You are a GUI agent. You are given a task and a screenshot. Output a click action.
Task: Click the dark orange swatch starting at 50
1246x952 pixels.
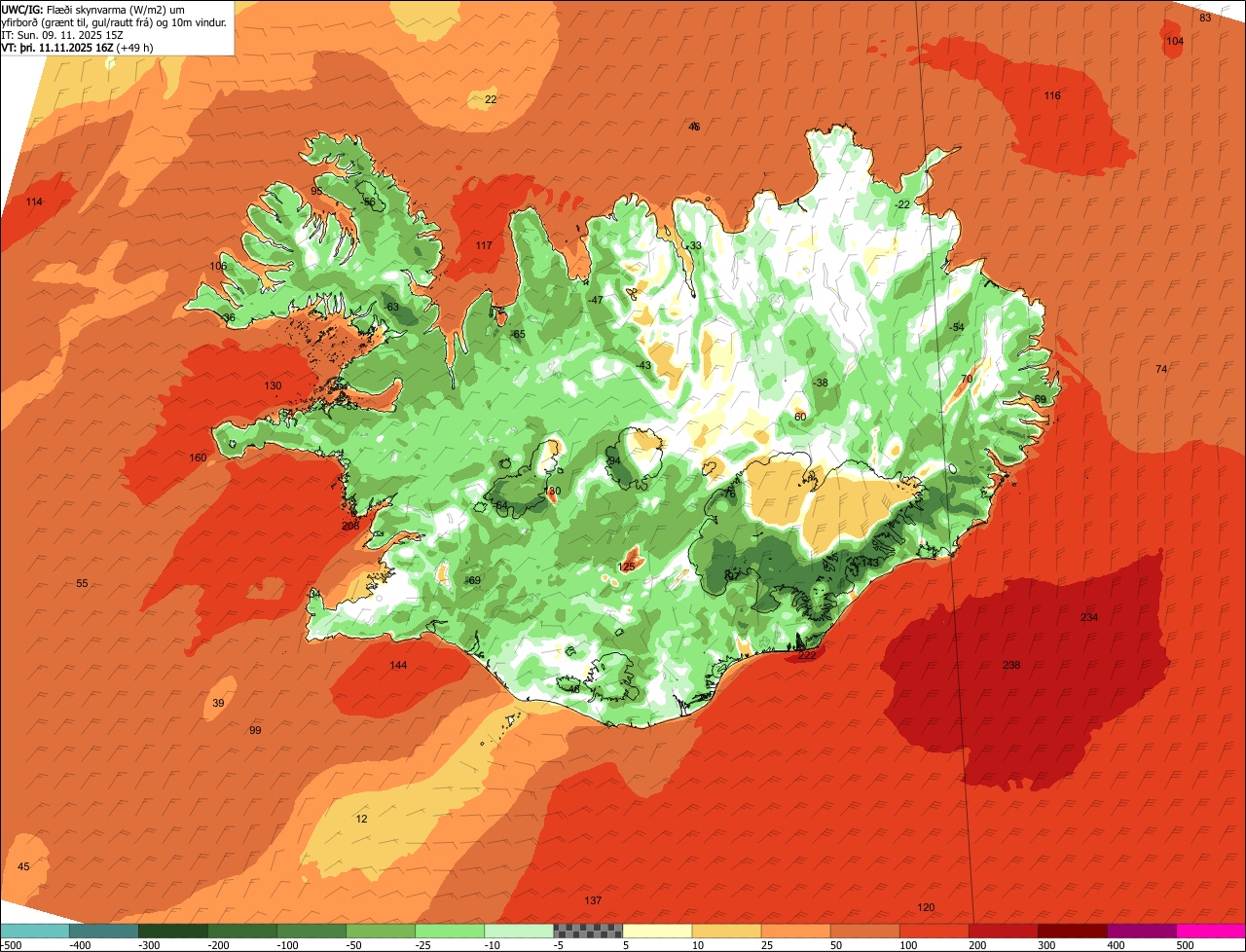(863, 930)
